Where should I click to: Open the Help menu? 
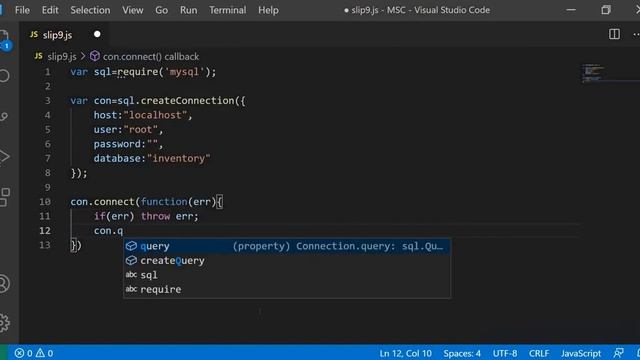(268, 10)
